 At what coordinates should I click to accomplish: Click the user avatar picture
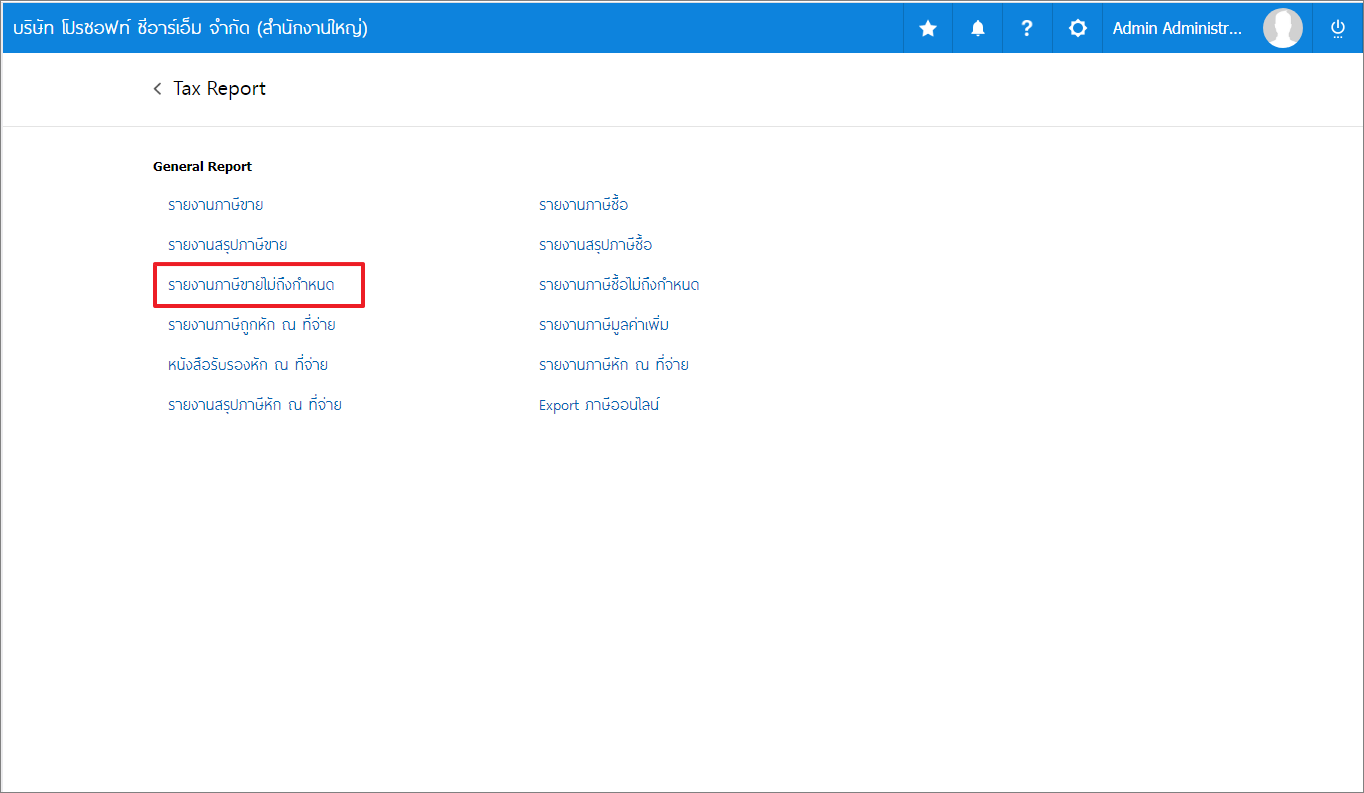(1283, 28)
